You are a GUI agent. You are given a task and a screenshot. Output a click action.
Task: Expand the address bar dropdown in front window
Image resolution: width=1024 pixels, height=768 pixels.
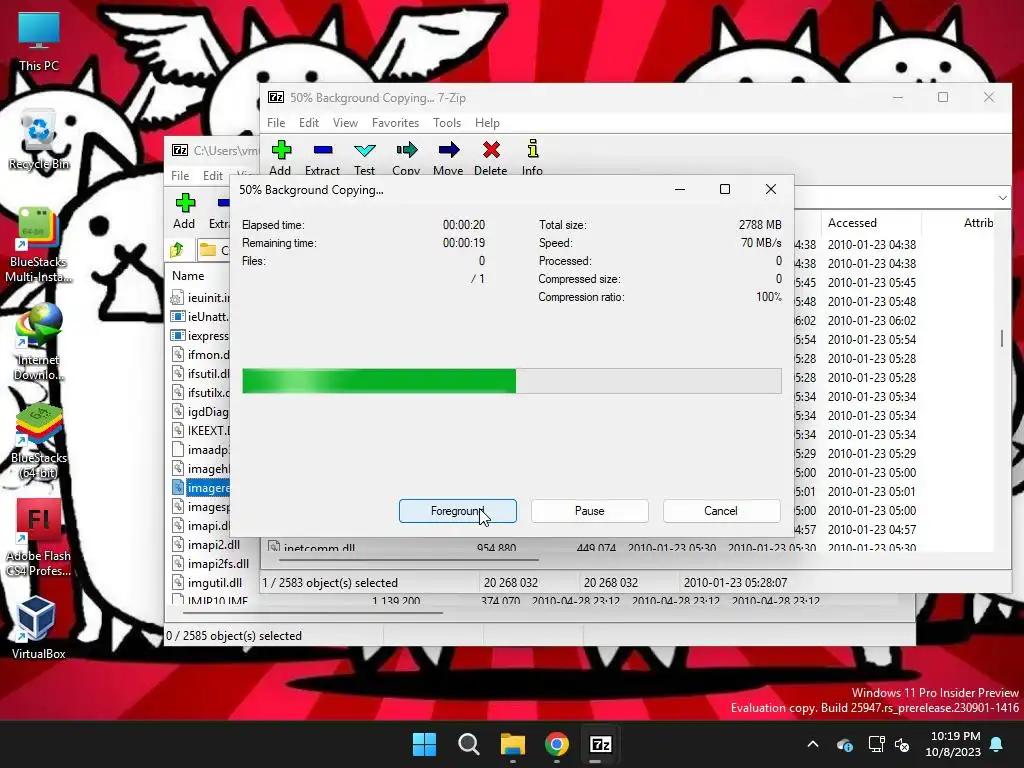(x=1002, y=197)
